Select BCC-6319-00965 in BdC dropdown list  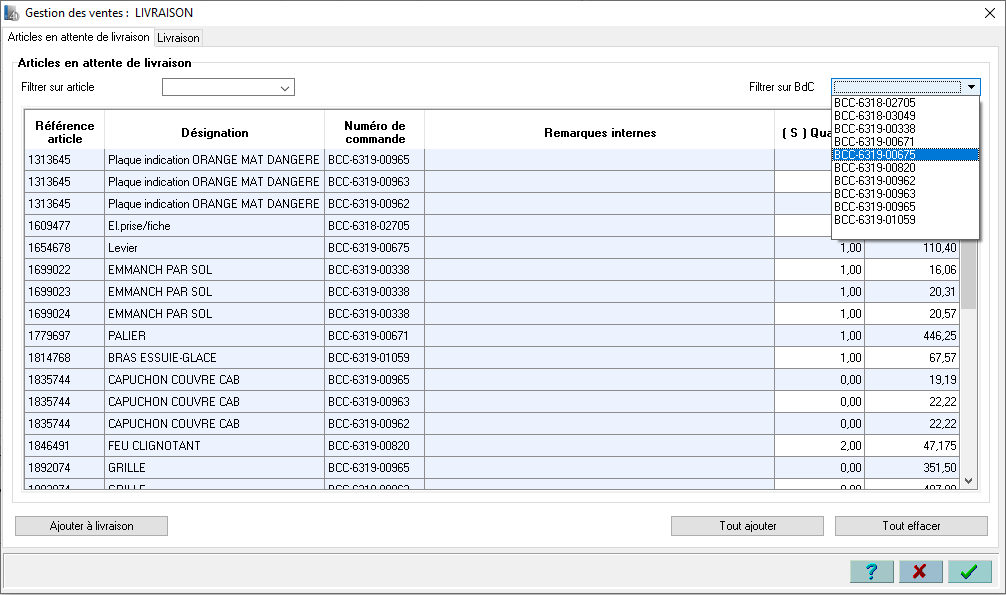click(x=905, y=207)
